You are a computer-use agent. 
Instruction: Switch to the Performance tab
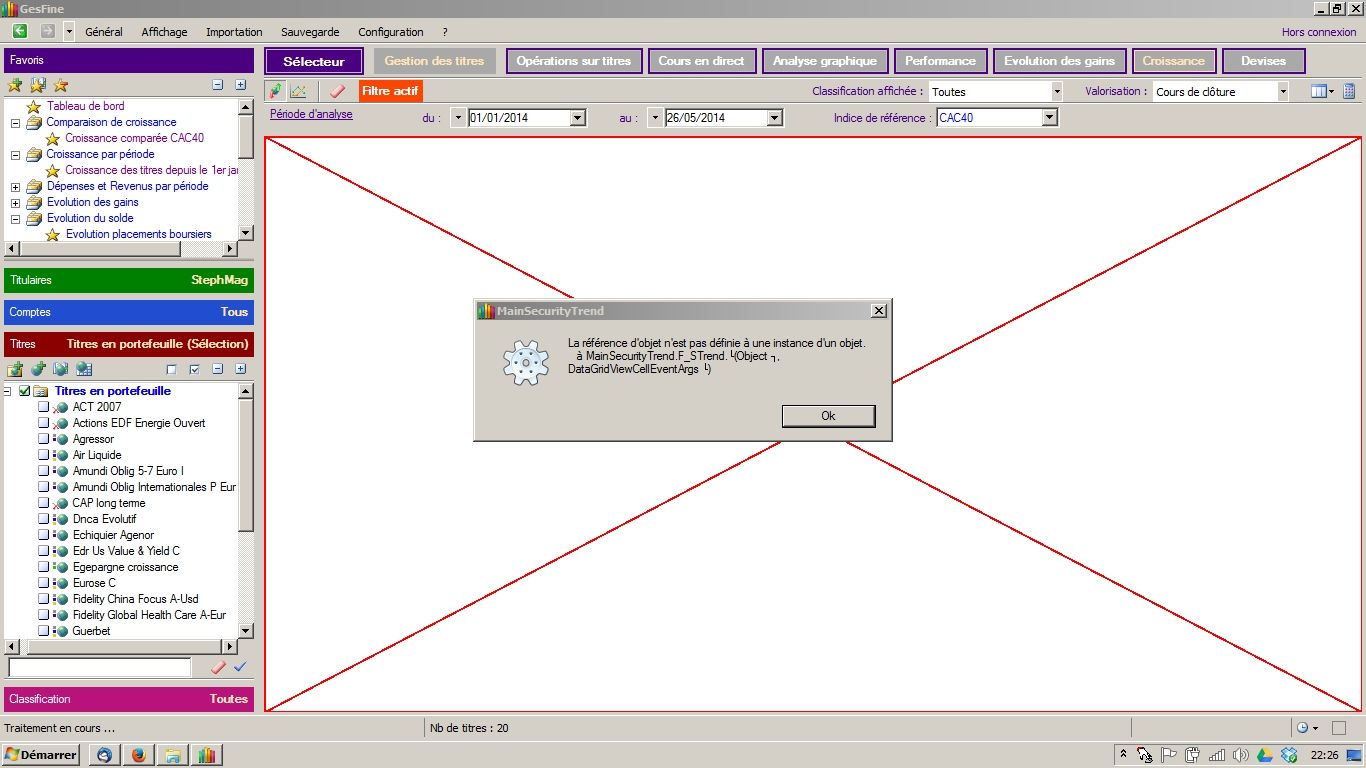(940, 61)
